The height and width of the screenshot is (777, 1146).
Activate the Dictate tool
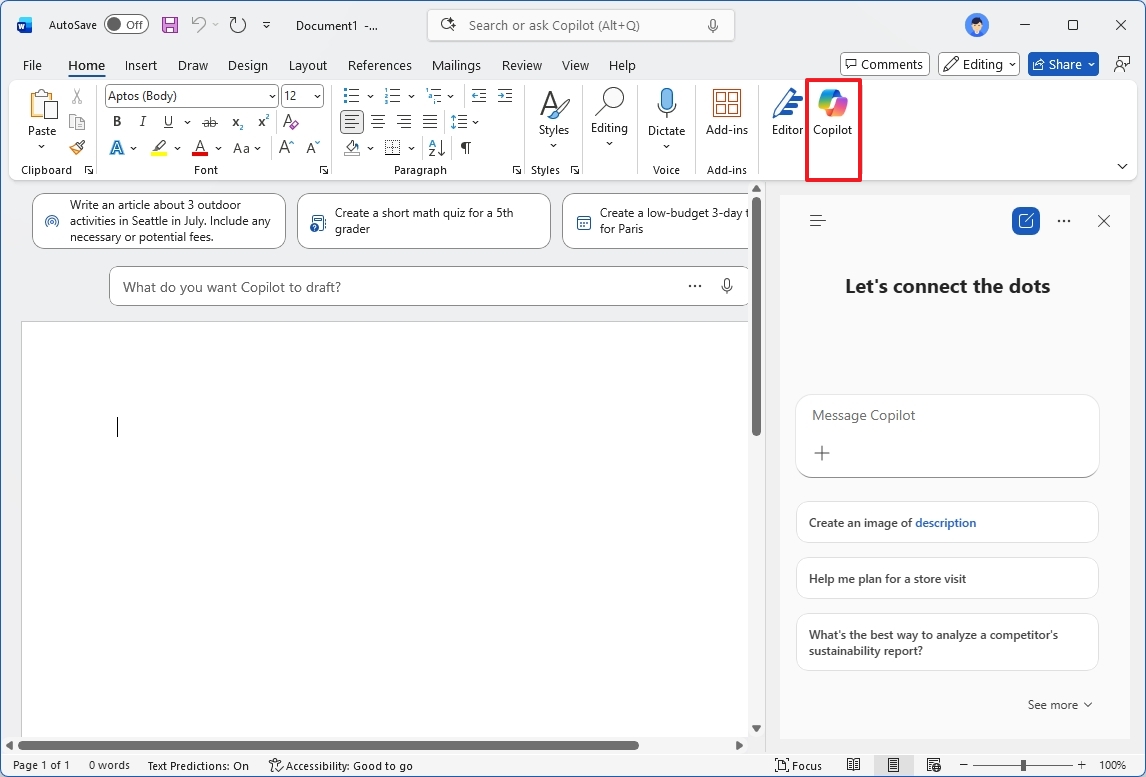pyautogui.click(x=666, y=113)
